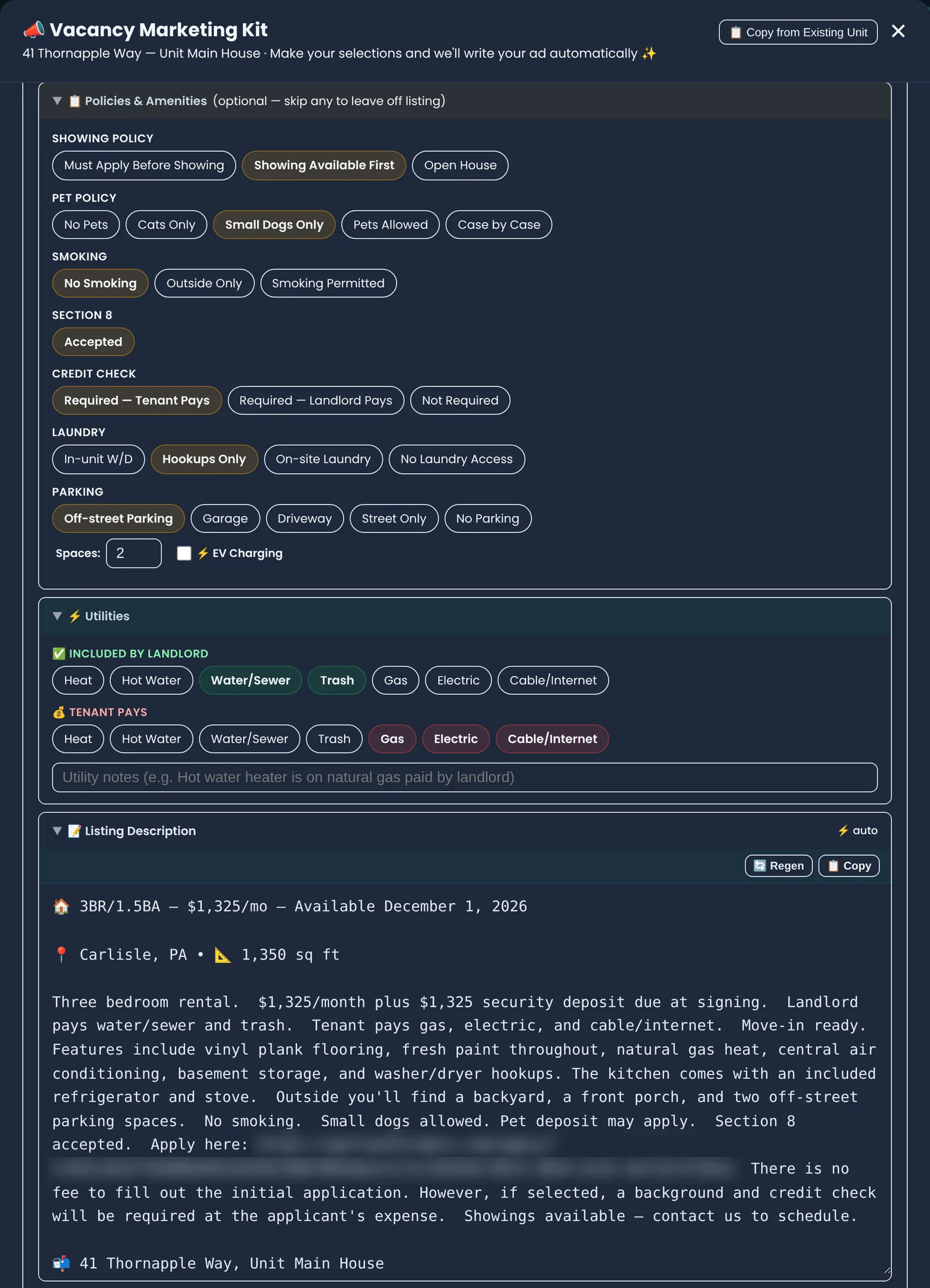Screen dimensions: 930x1288
Task: Click the memo icon beside Listing Description
Action: 74,831
